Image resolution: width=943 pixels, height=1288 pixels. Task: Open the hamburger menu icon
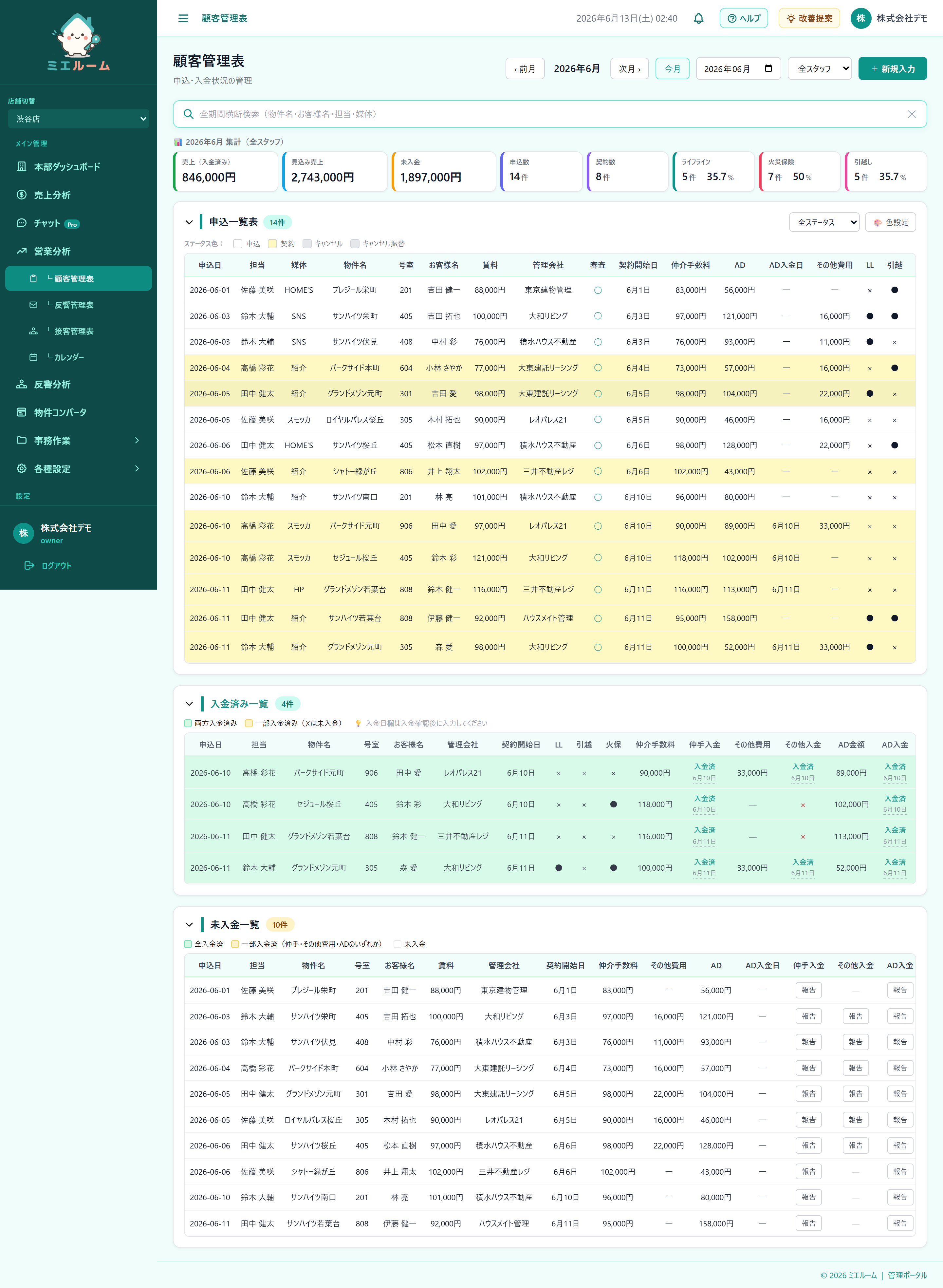183,18
